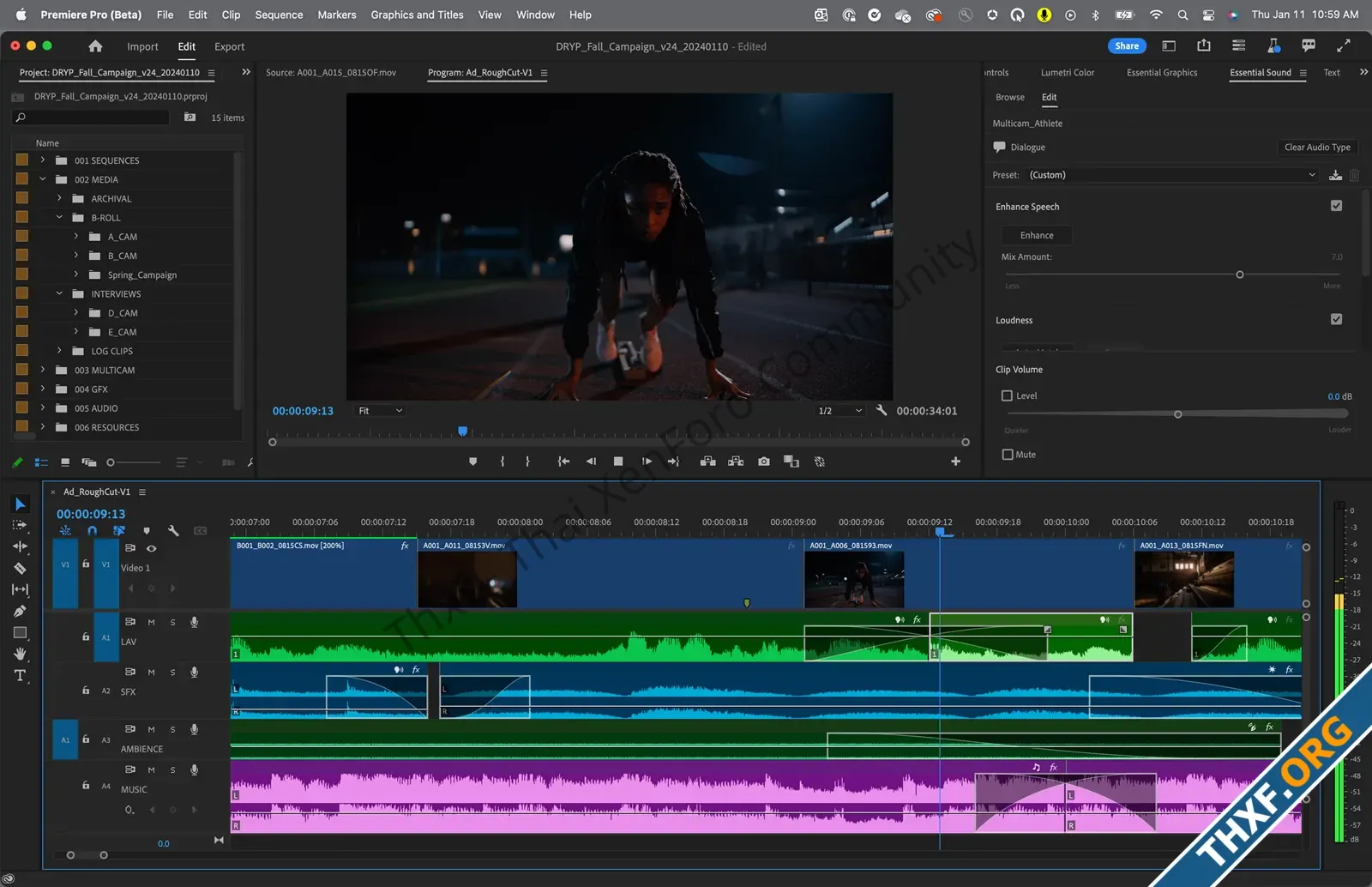This screenshot has width=1372, height=887.
Task: Open the Preset (Custom) dropdown
Action: [x=1172, y=175]
